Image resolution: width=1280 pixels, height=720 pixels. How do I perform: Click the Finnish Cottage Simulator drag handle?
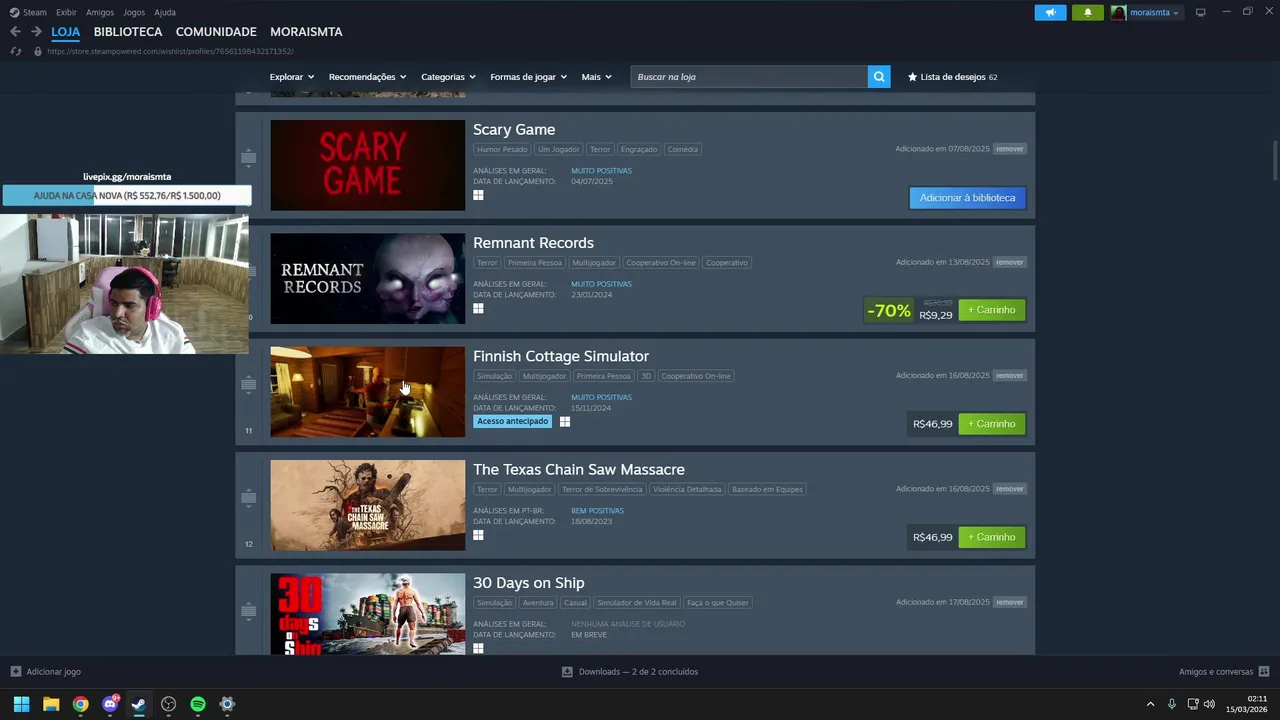(x=249, y=384)
